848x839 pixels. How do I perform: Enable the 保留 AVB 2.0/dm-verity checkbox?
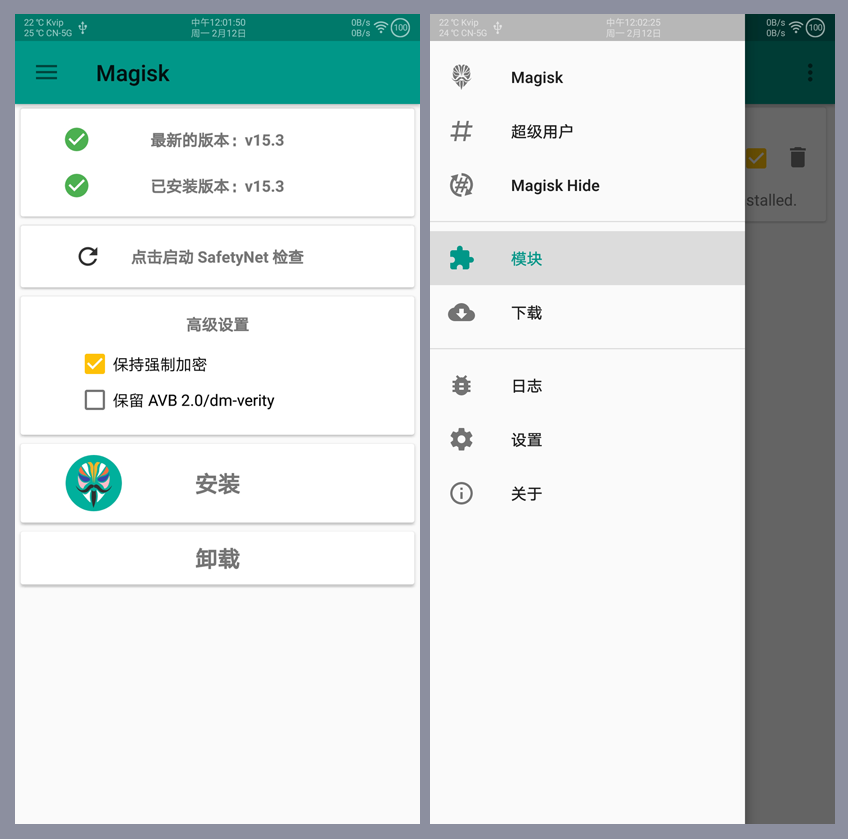coord(95,400)
